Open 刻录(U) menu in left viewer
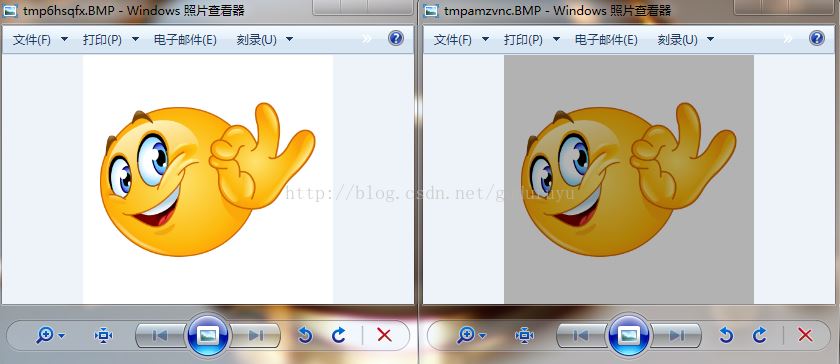This screenshot has height=364, width=840. (265, 40)
